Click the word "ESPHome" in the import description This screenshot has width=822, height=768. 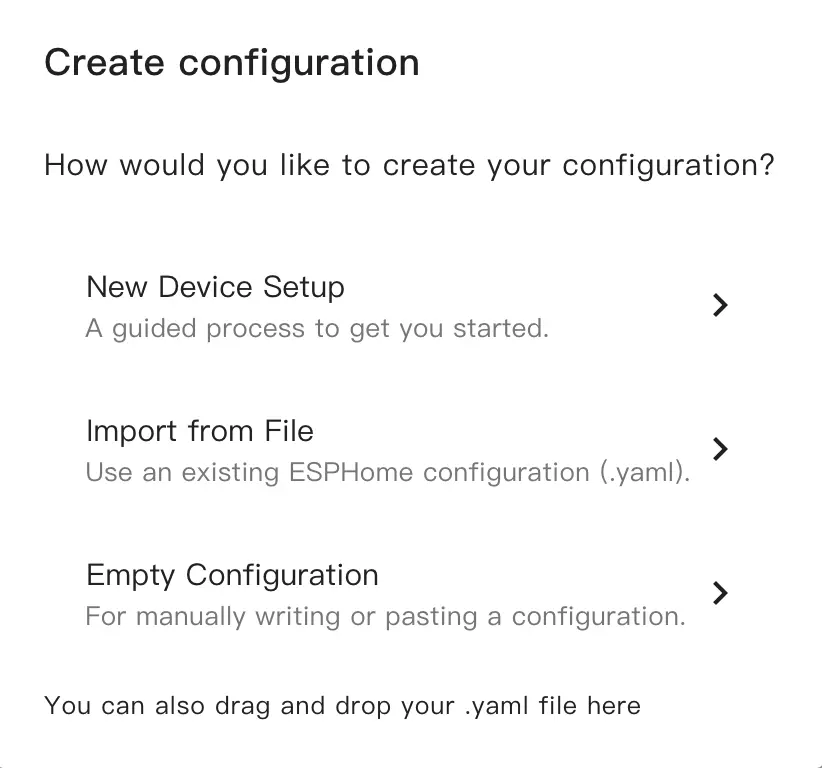click(x=352, y=473)
